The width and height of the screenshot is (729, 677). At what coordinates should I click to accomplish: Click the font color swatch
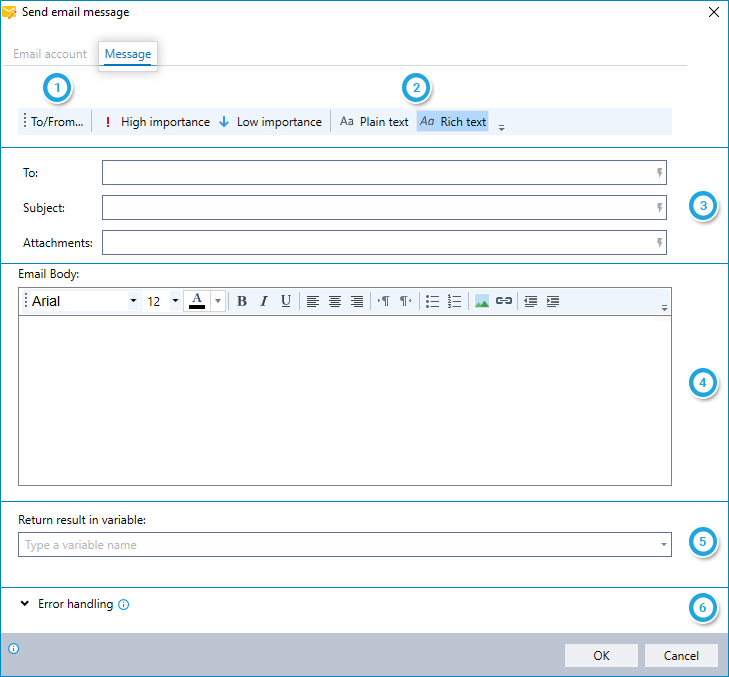tap(197, 301)
